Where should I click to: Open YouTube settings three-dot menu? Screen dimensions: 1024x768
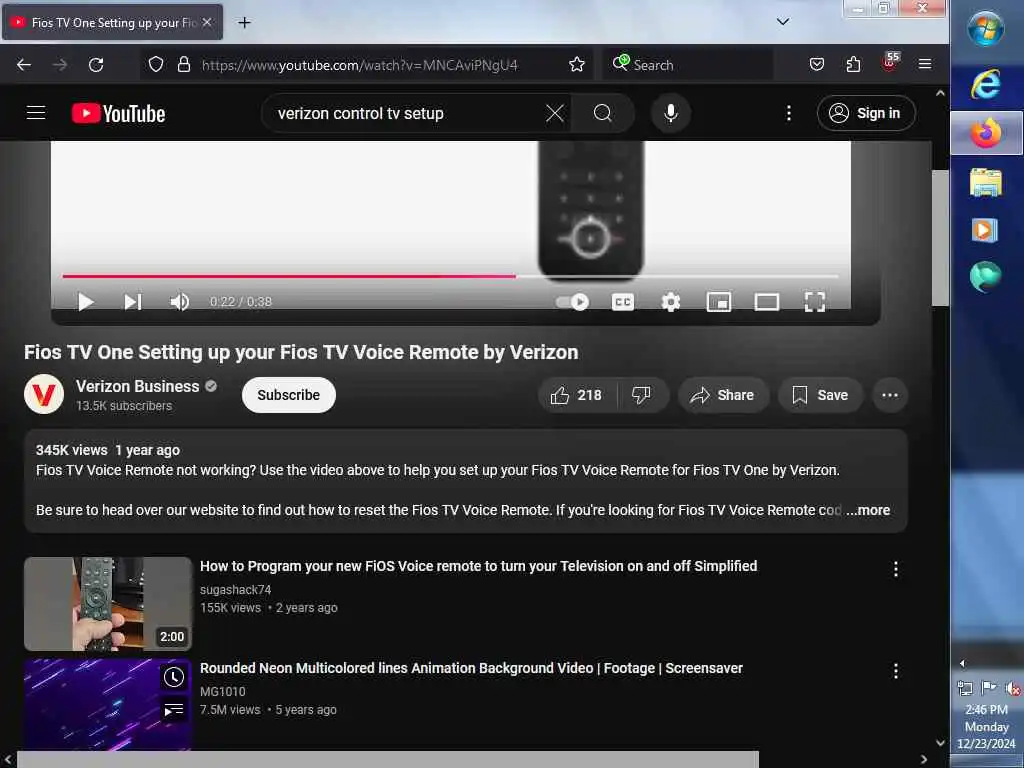coord(789,114)
